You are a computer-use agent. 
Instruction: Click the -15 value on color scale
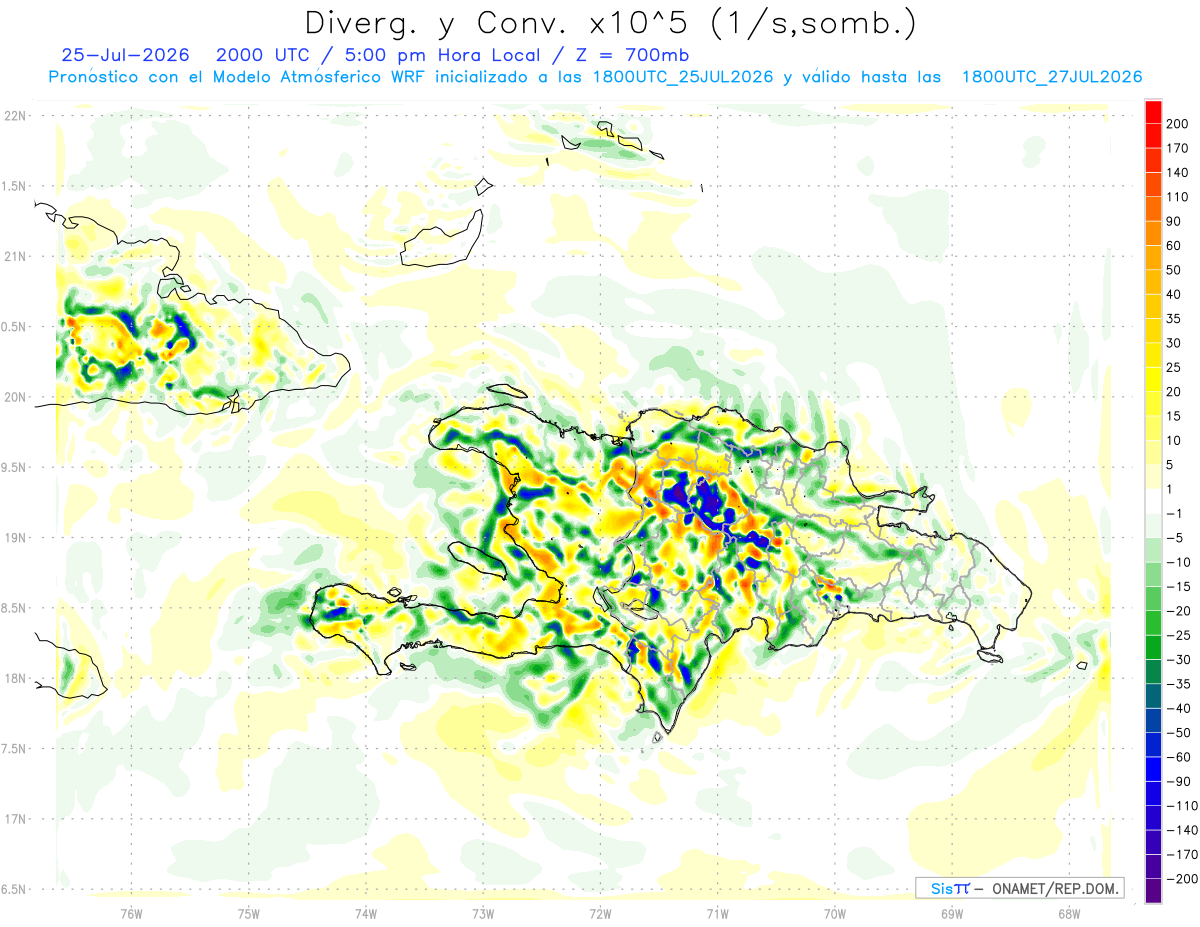tap(1177, 586)
